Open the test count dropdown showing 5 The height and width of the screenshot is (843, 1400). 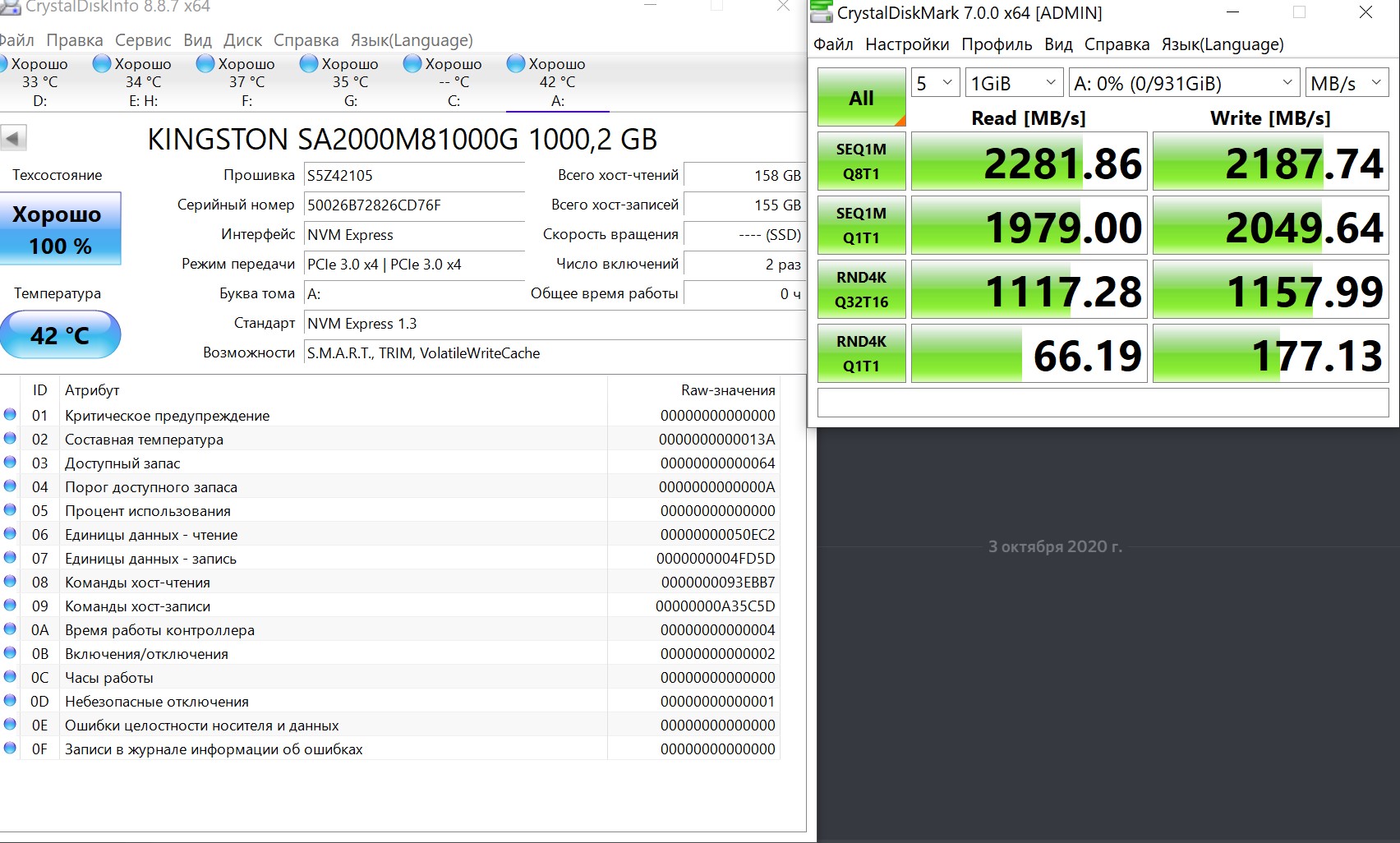coord(934,83)
